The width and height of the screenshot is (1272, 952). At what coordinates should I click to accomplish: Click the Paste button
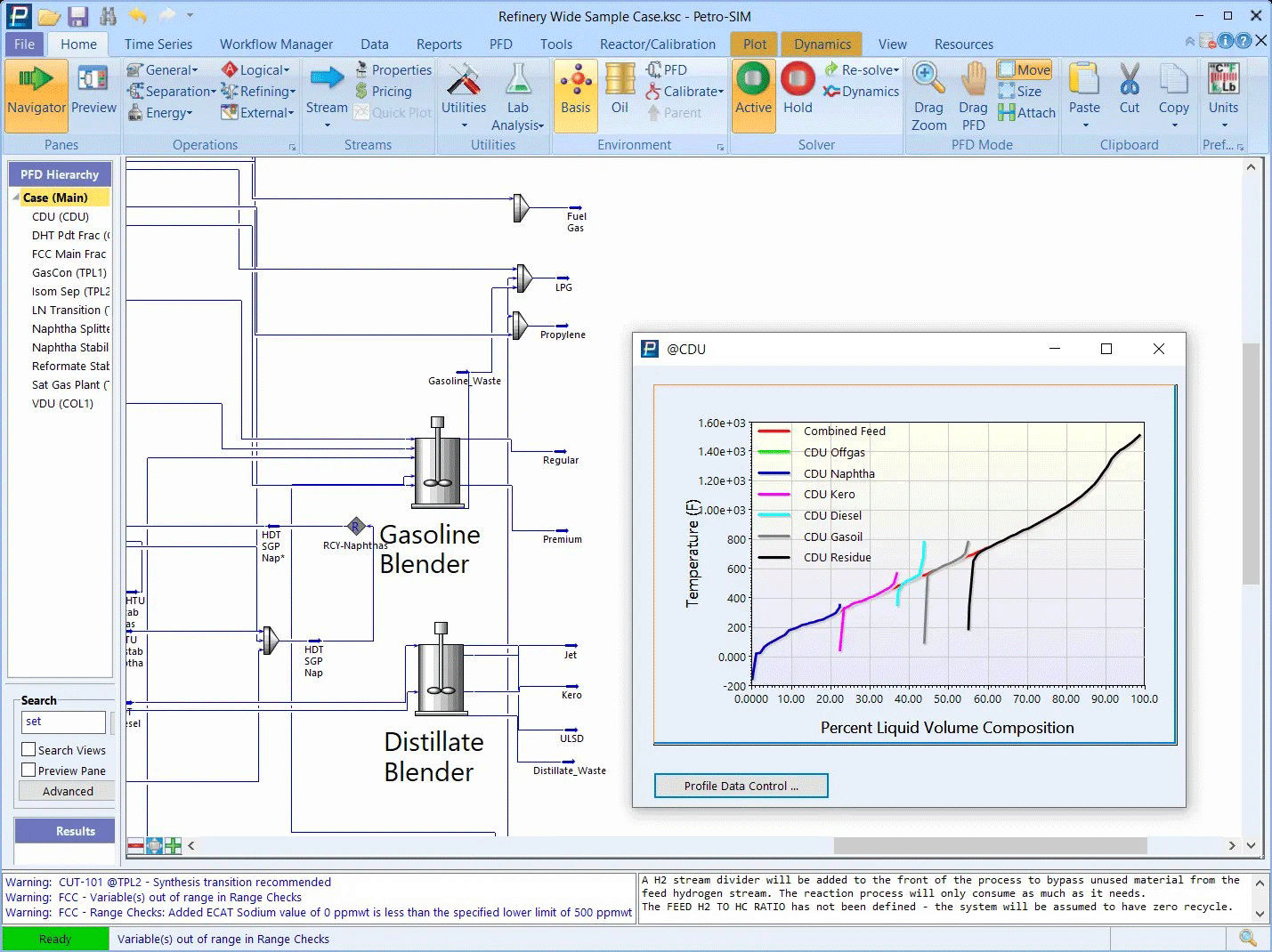1084,96
